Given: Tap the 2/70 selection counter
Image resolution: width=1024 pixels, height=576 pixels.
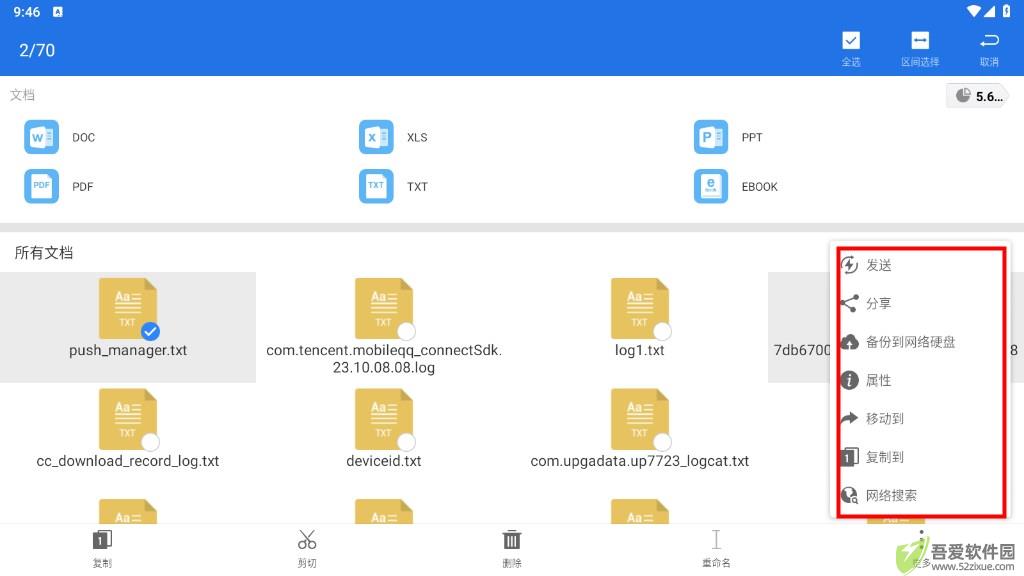Looking at the screenshot, I should (x=37, y=50).
